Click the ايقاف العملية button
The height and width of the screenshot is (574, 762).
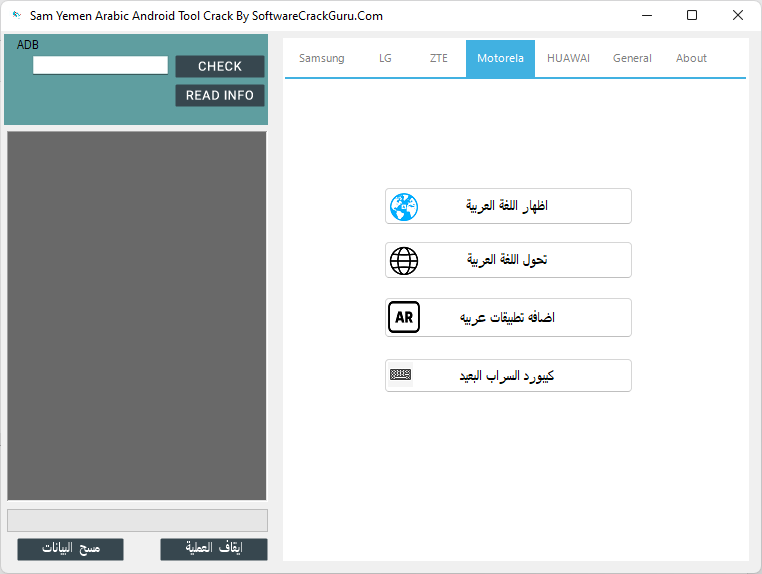pyautogui.click(x=214, y=549)
